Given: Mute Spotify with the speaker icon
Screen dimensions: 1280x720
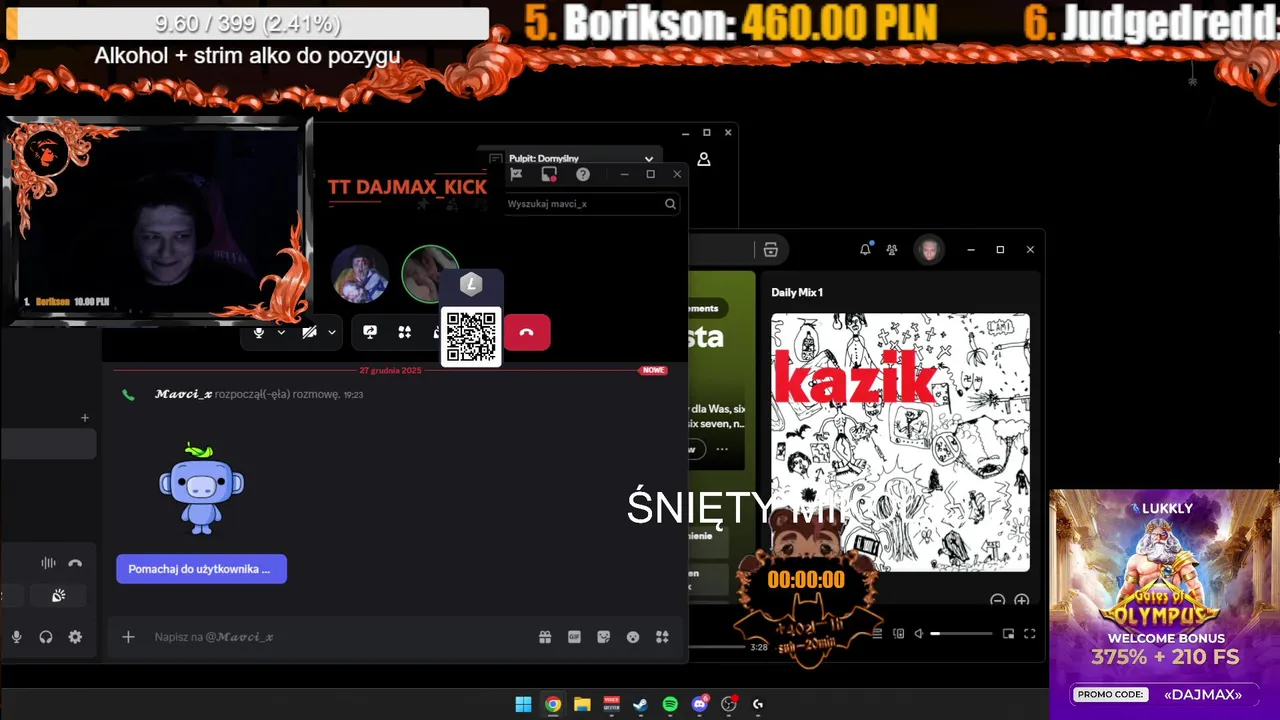Looking at the screenshot, I should [918, 634].
